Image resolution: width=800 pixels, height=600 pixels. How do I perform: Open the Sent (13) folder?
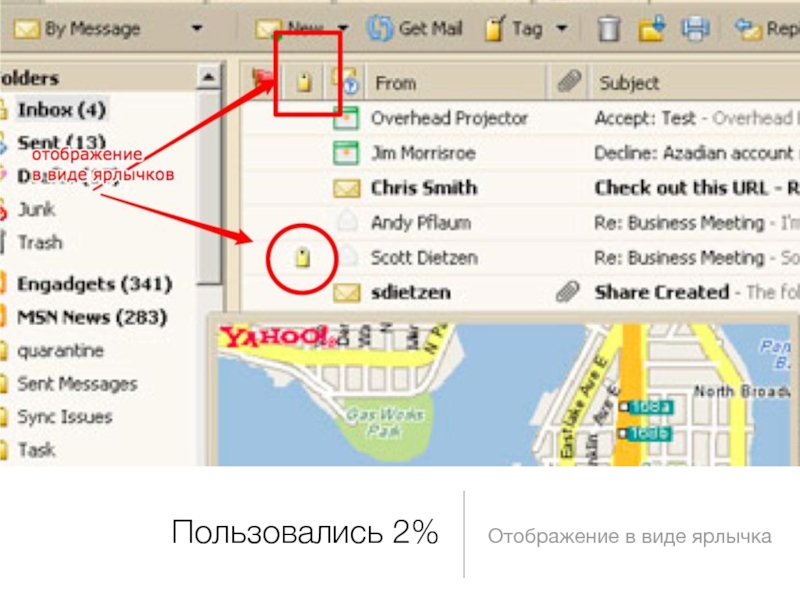click(x=62, y=142)
